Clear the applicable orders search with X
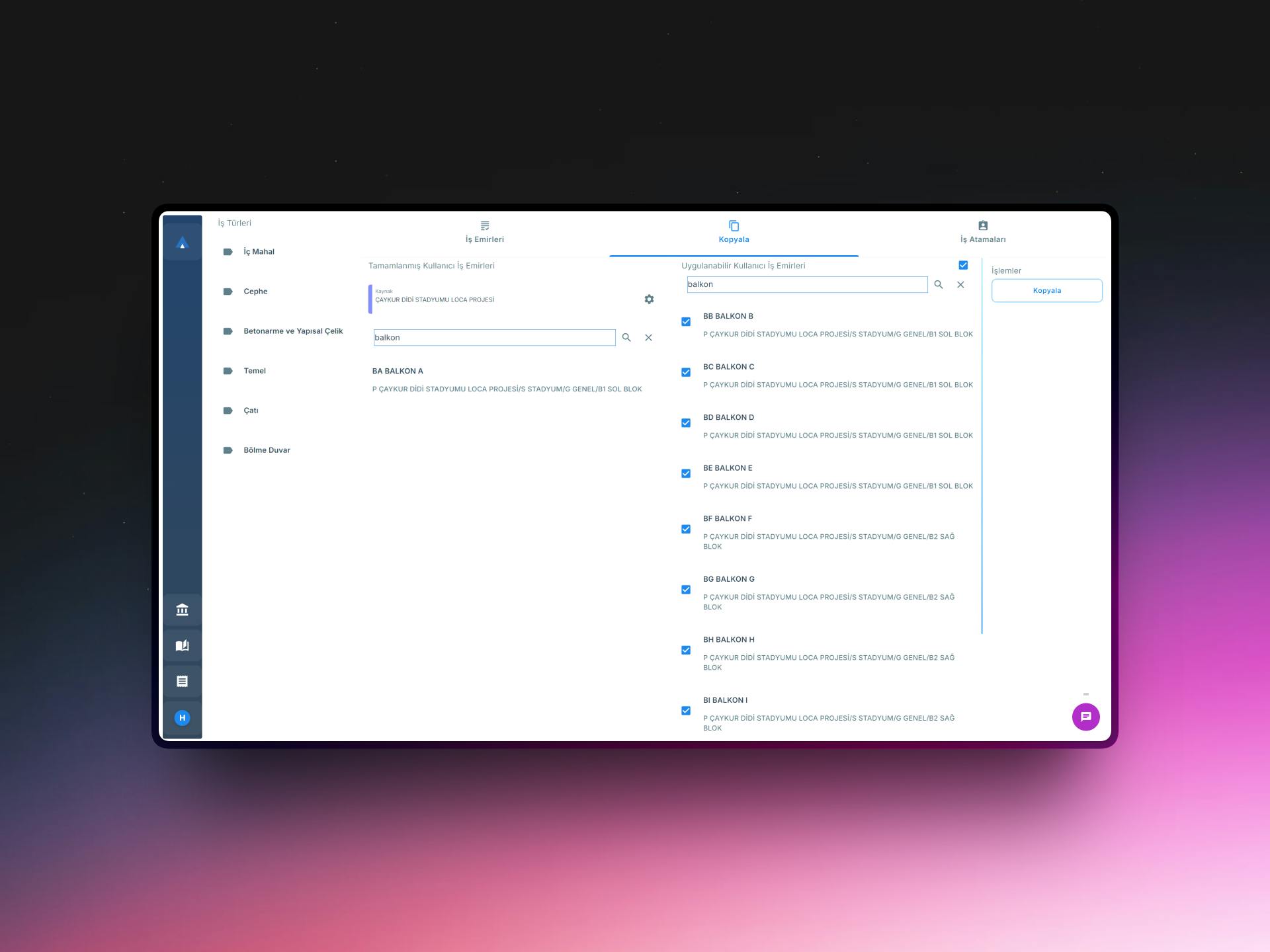 960,285
